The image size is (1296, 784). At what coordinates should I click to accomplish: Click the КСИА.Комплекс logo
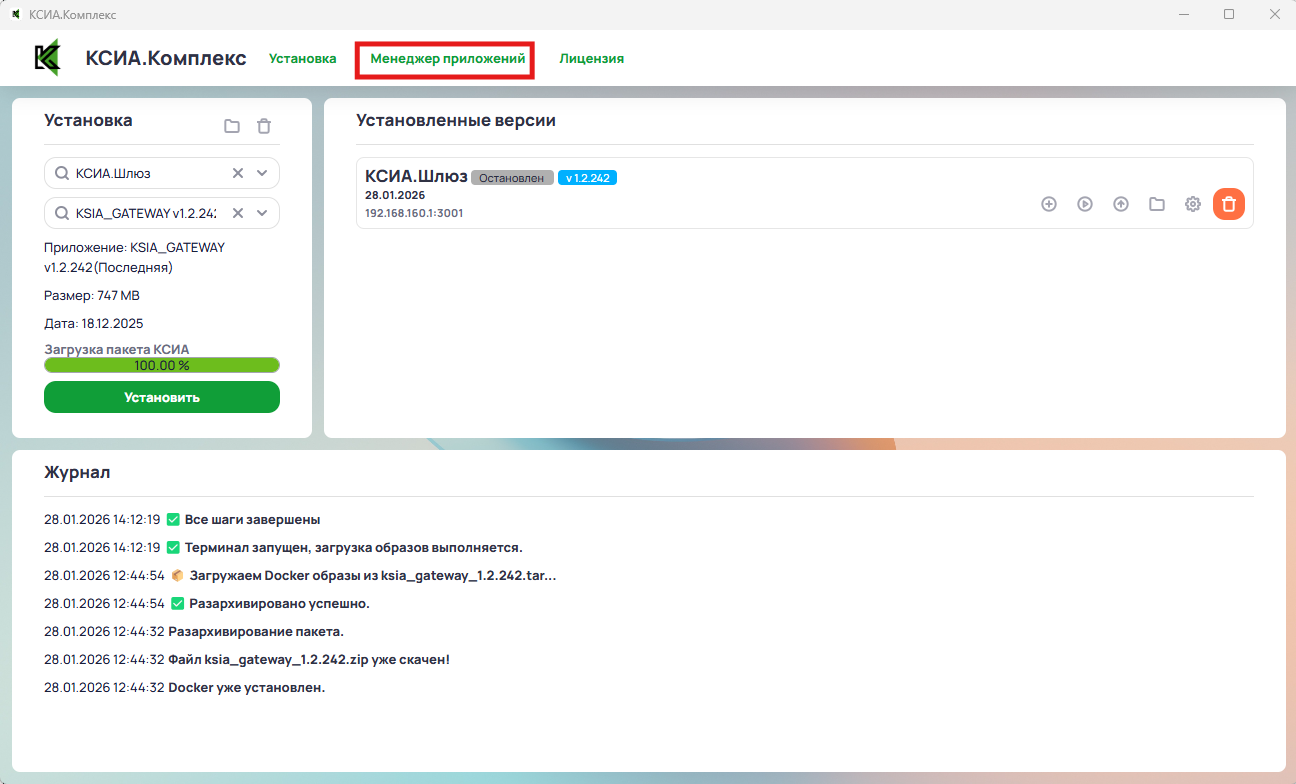click(x=47, y=58)
